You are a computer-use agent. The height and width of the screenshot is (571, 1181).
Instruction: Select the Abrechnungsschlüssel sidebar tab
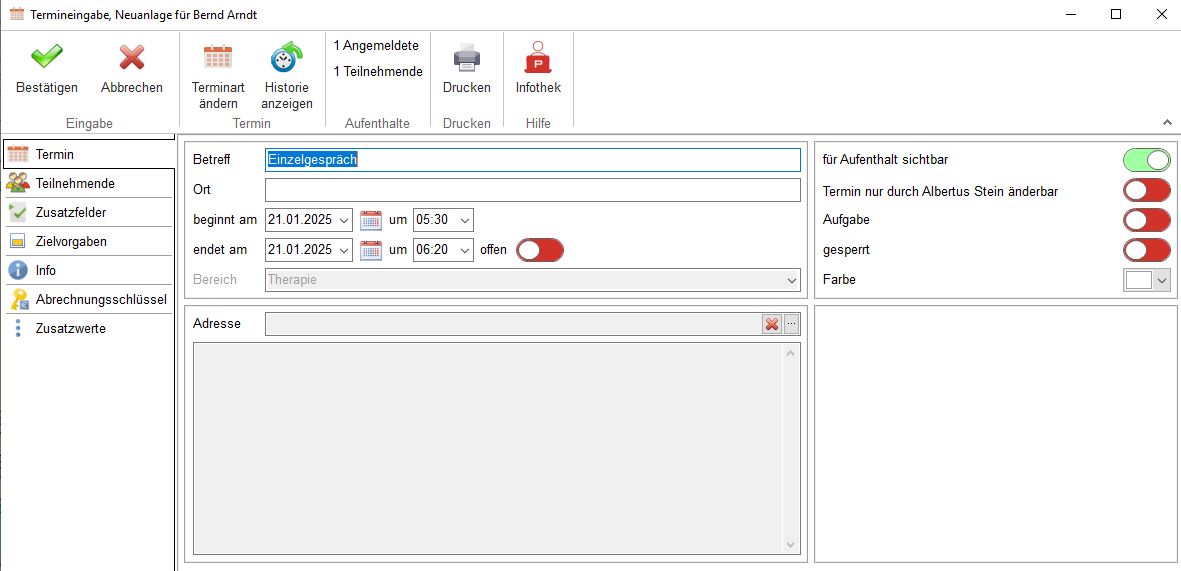click(x=100, y=300)
